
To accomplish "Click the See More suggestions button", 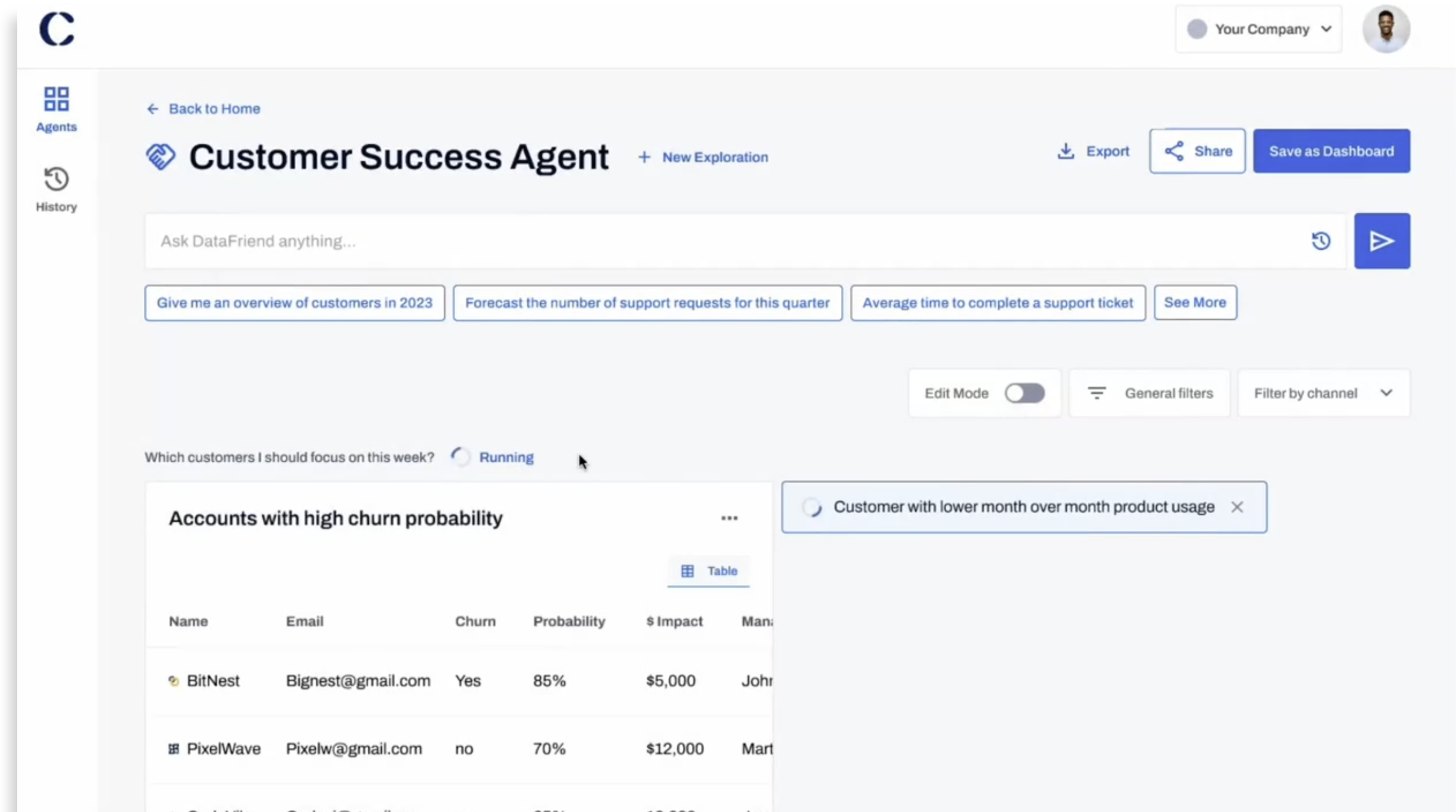I will [1195, 302].
